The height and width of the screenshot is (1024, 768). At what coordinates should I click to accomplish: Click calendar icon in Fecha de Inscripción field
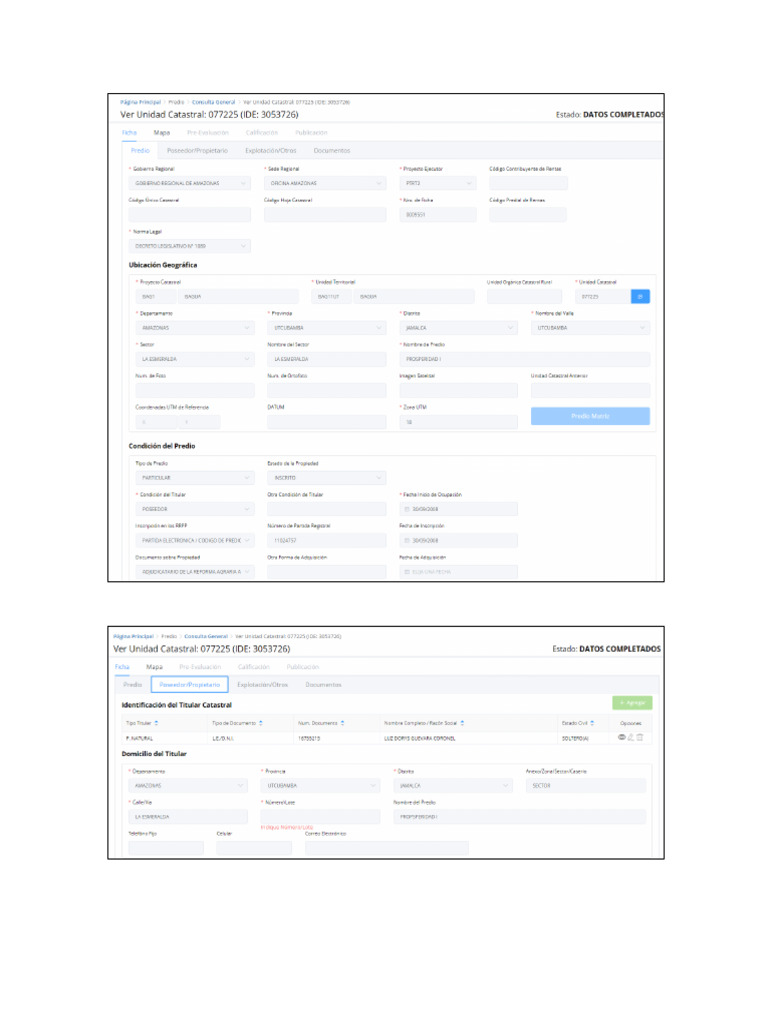point(407,541)
